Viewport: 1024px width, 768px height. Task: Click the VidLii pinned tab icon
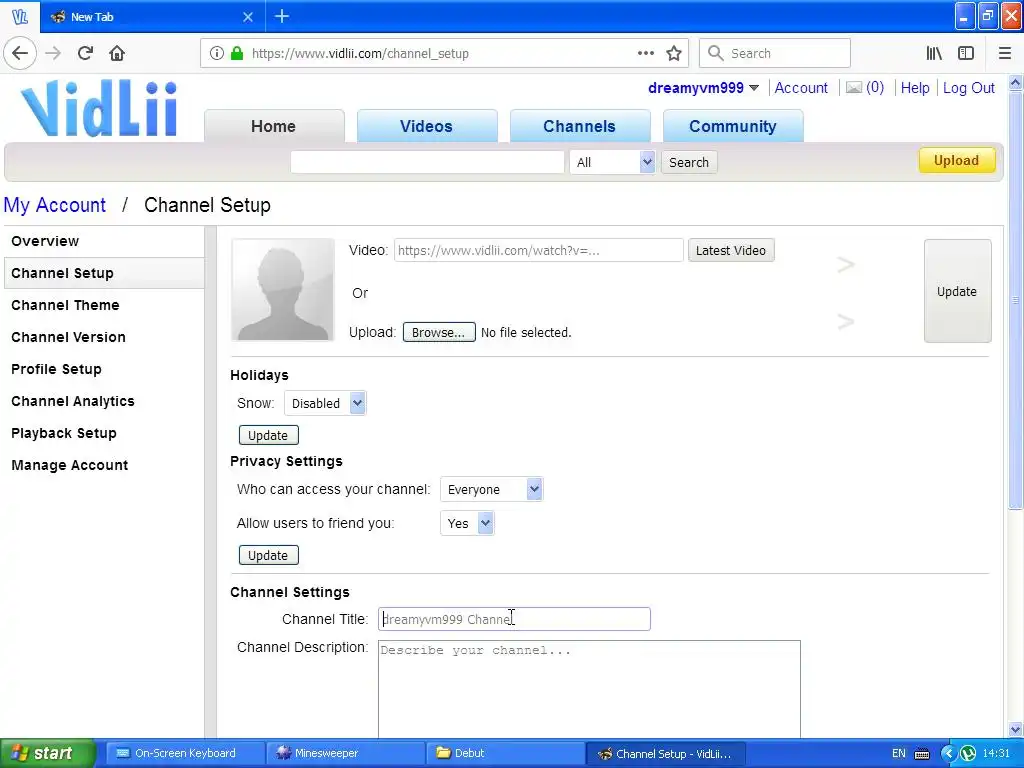20,16
